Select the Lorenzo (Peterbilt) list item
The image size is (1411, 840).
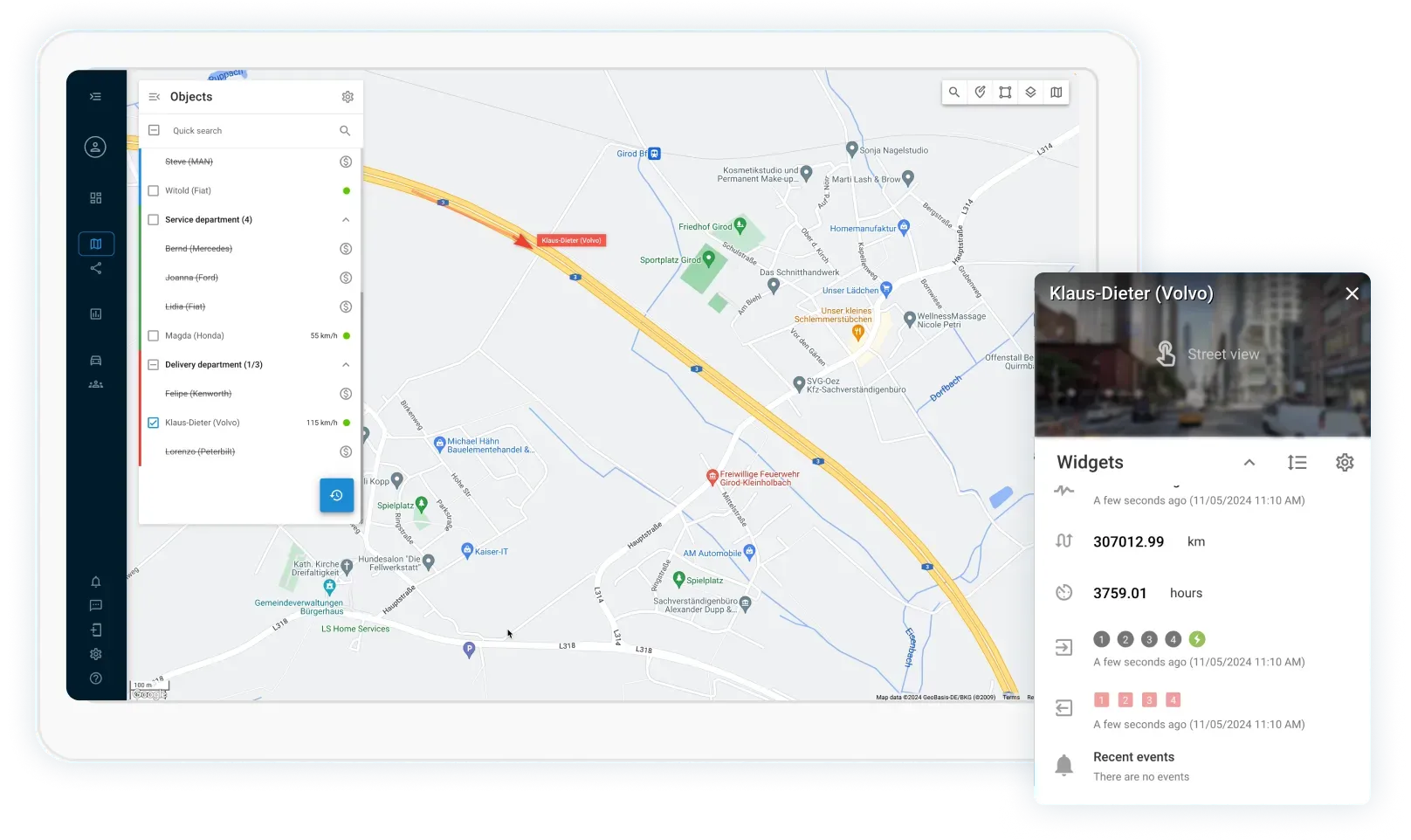tap(200, 451)
